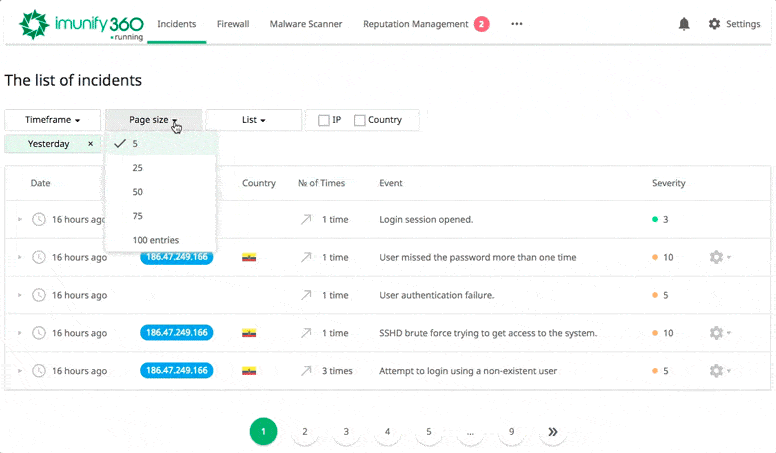Open Reputation Management tab with badge
Screen dimensions: 776x453
[x=416, y=24]
